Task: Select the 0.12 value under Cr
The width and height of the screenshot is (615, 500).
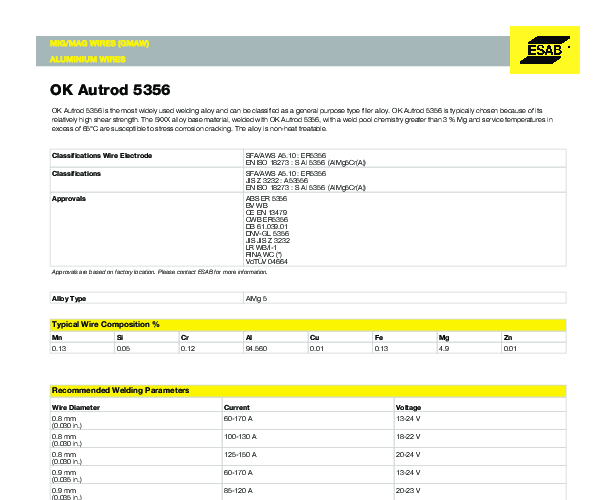Action: pos(188,349)
